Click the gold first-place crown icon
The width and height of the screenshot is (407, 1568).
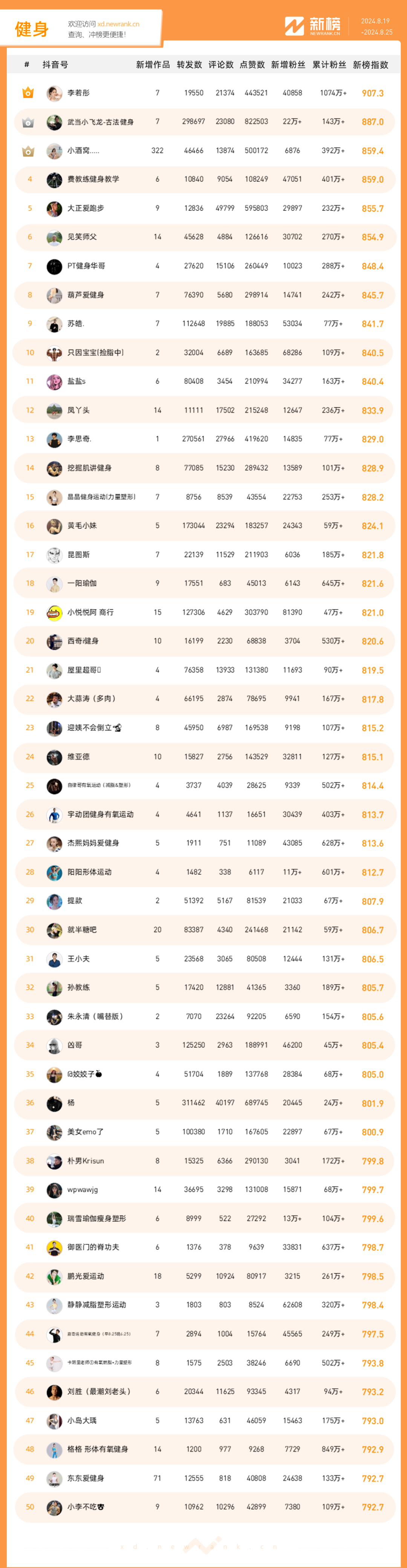point(28,92)
